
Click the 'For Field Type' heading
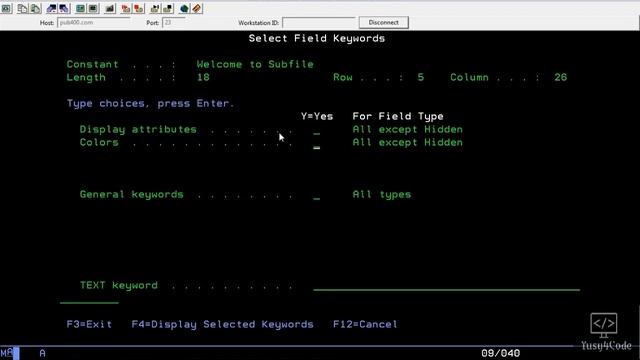point(398,116)
